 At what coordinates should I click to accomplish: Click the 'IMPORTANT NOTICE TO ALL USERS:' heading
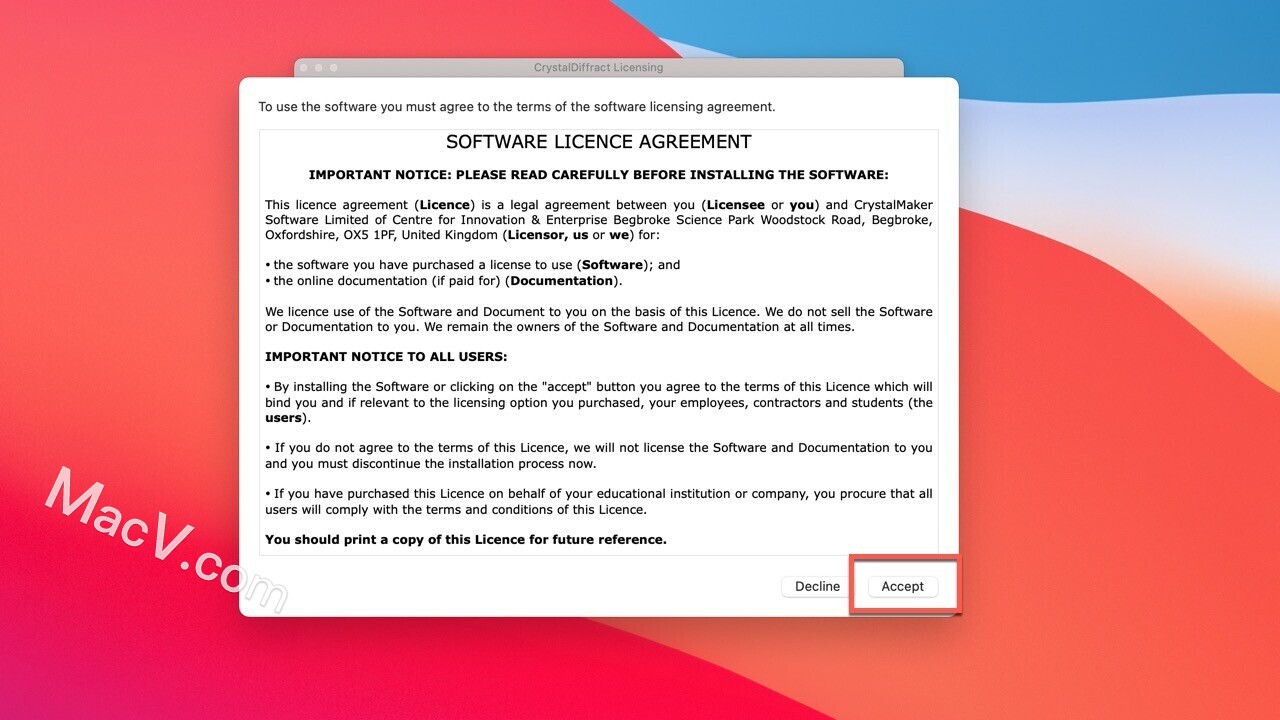pyautogui.click(x=386, y=356)
